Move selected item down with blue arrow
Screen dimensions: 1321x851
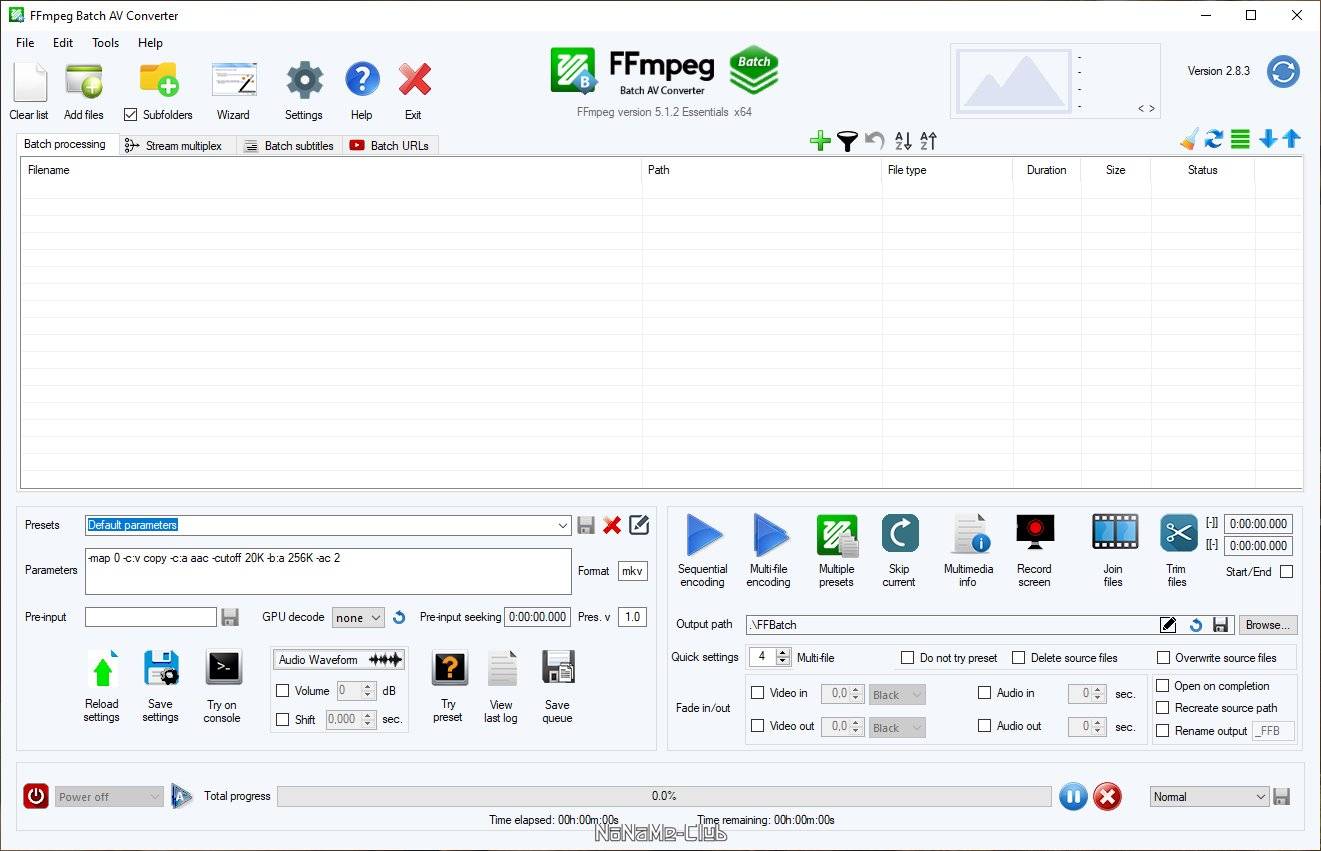tap(1268, 139)
